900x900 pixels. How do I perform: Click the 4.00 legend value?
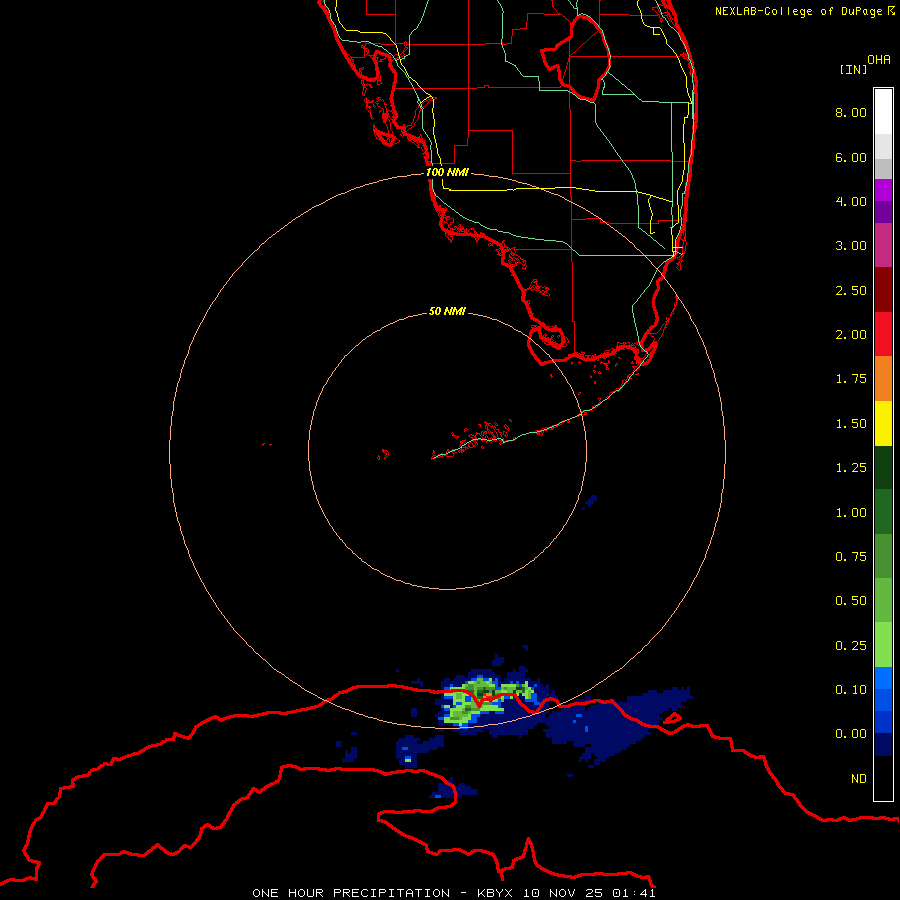point(851,201)
